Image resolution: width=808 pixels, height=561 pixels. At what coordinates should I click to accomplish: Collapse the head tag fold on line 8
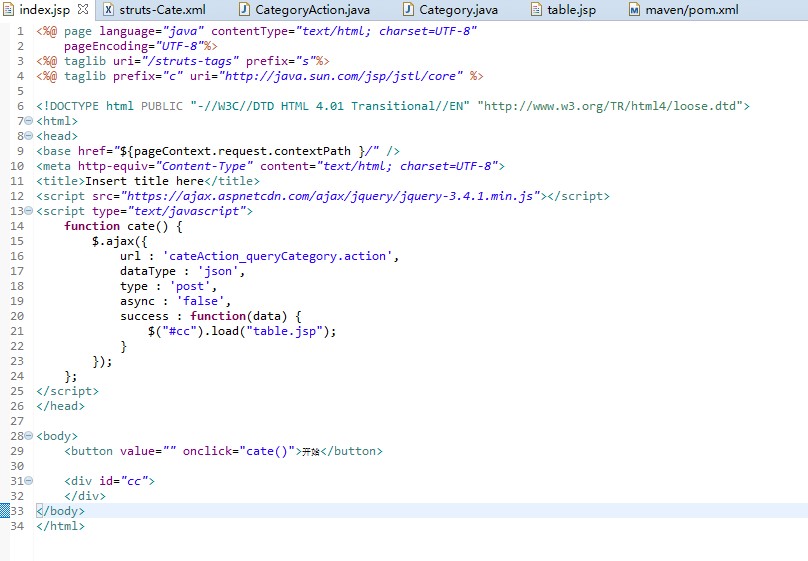29,136
